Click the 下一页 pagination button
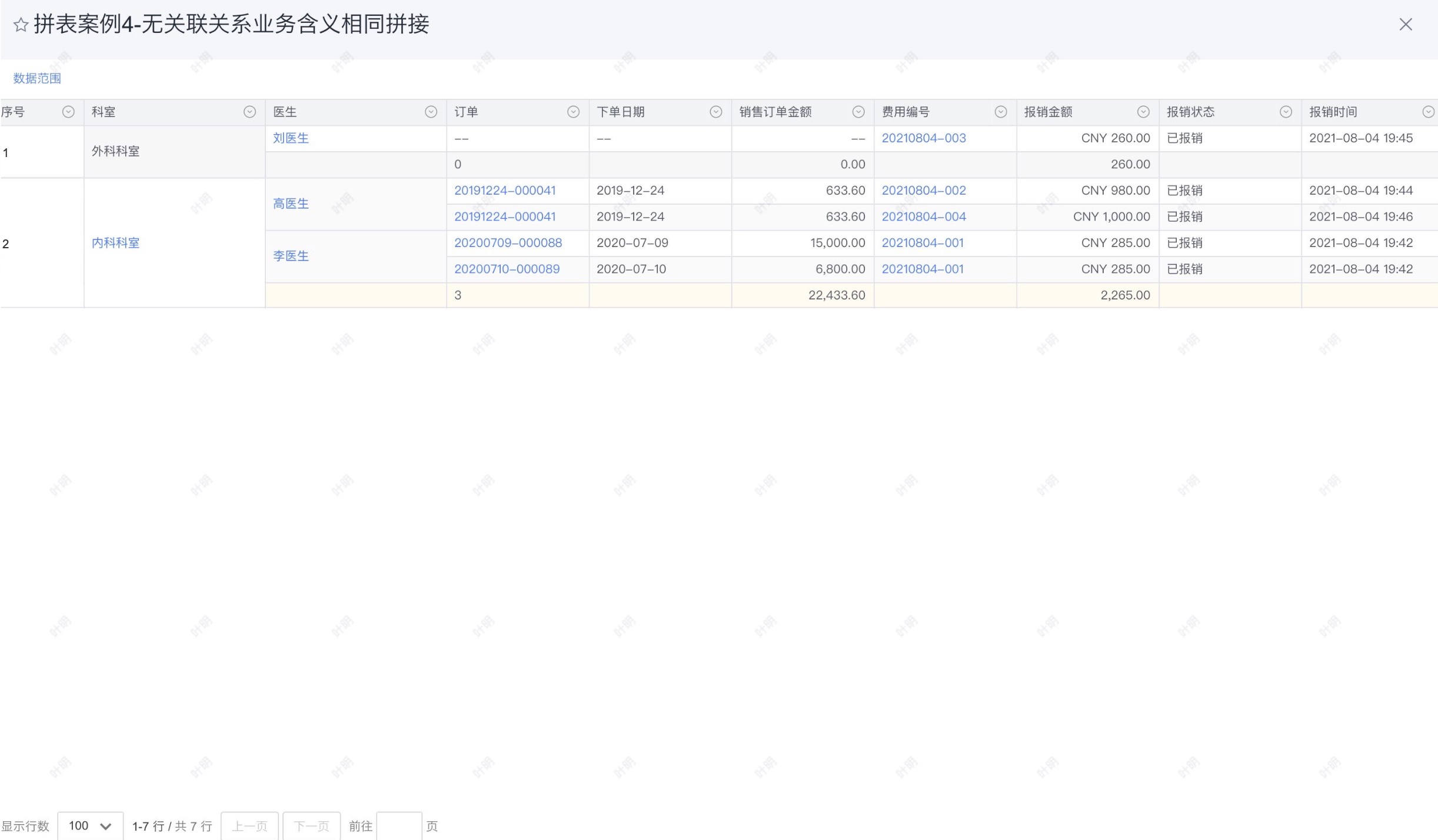Viewport: 1438px width, 840px height. [312, 825]
